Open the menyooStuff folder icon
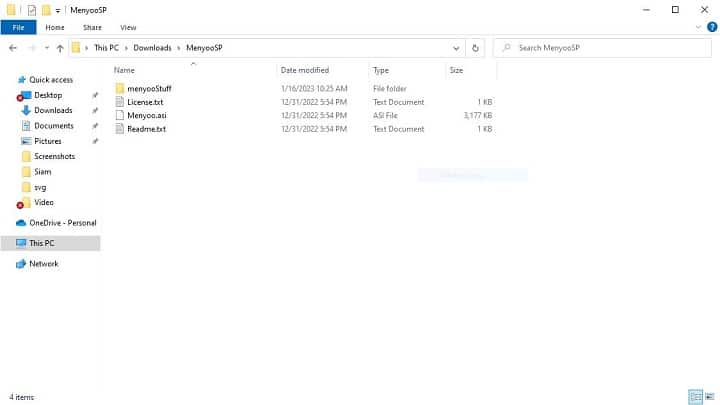The width and height of the screenshot is (720, 405). [120, 88]
